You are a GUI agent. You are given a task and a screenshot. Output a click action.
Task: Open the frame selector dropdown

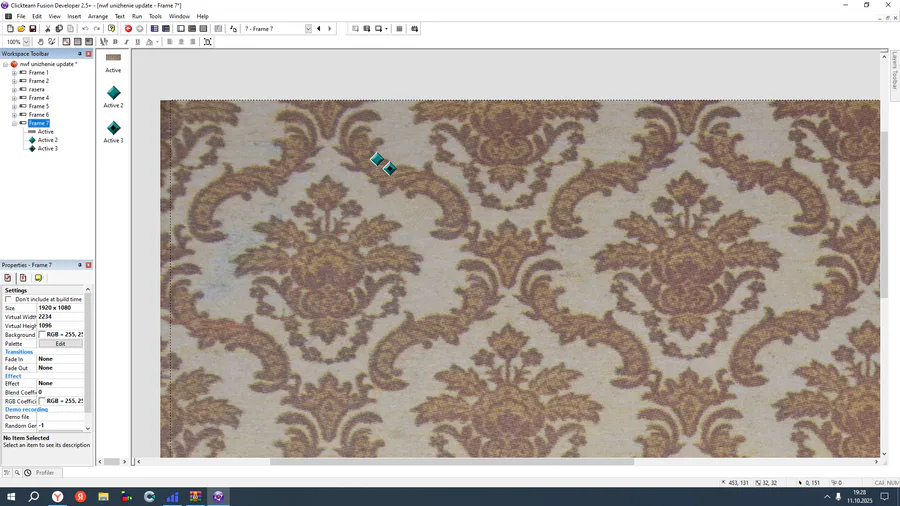pyautogui.click(x=308, y=29)
